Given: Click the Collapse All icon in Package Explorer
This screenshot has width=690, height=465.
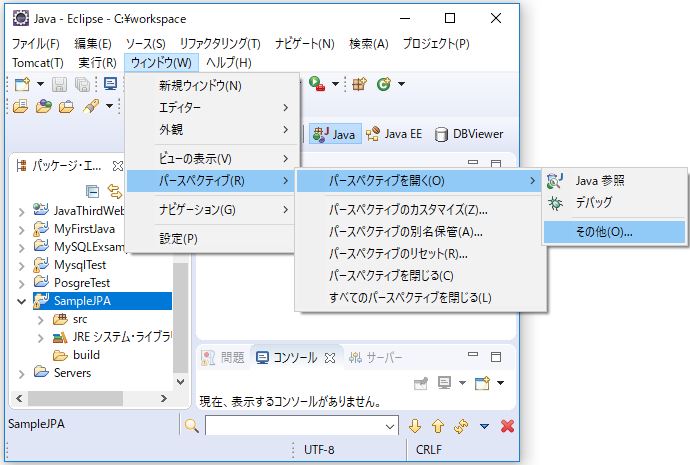Looking at the screenshot, I should pyautogui.click(x=92, y=190).
